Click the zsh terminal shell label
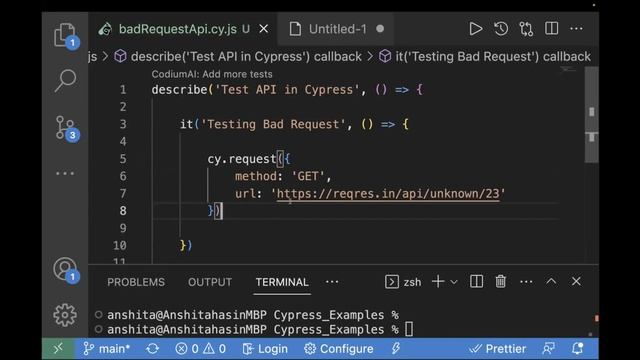 tap(412, 282)
